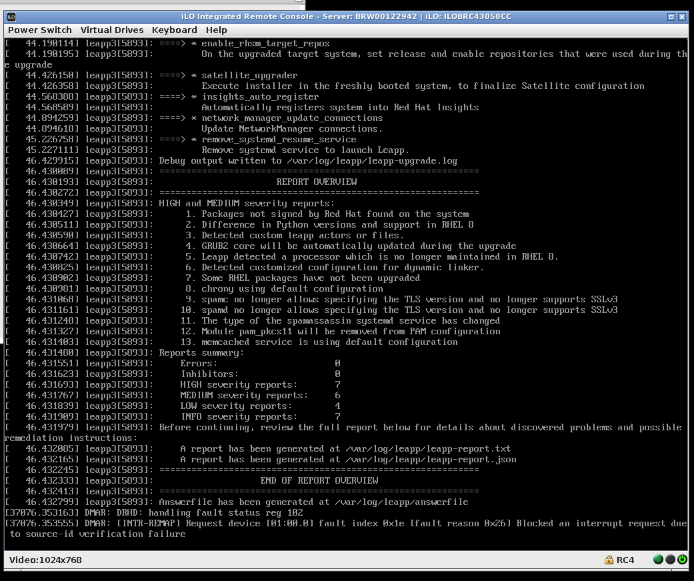
Task: Open the Keyboard menu
Action: [x=174, y=30]
